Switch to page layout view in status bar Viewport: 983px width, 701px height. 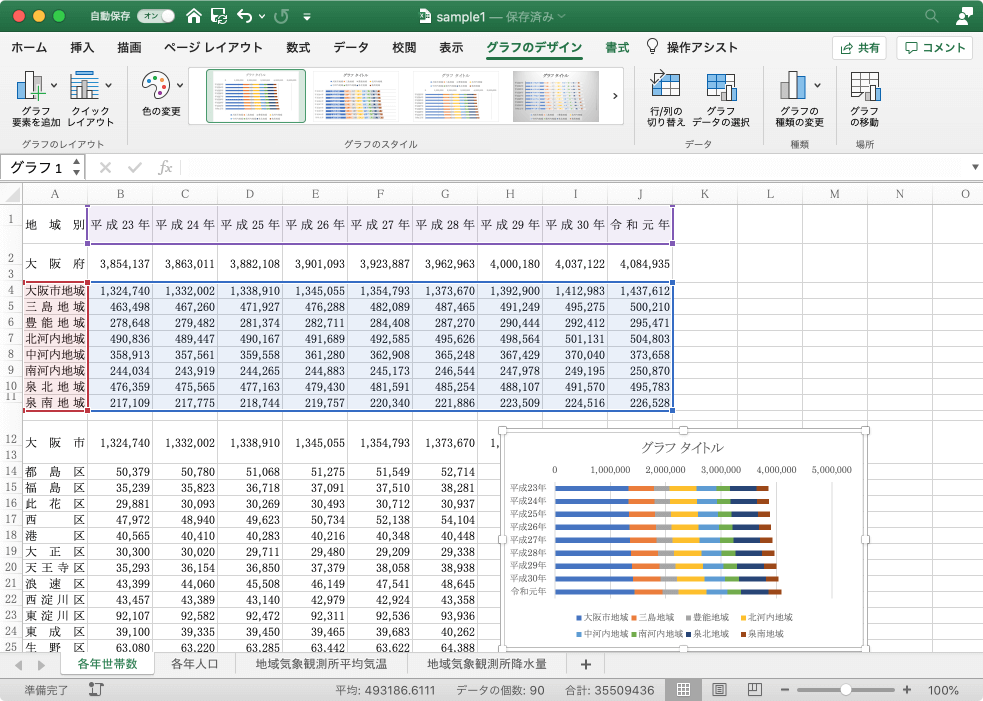(x=719, y=690)
